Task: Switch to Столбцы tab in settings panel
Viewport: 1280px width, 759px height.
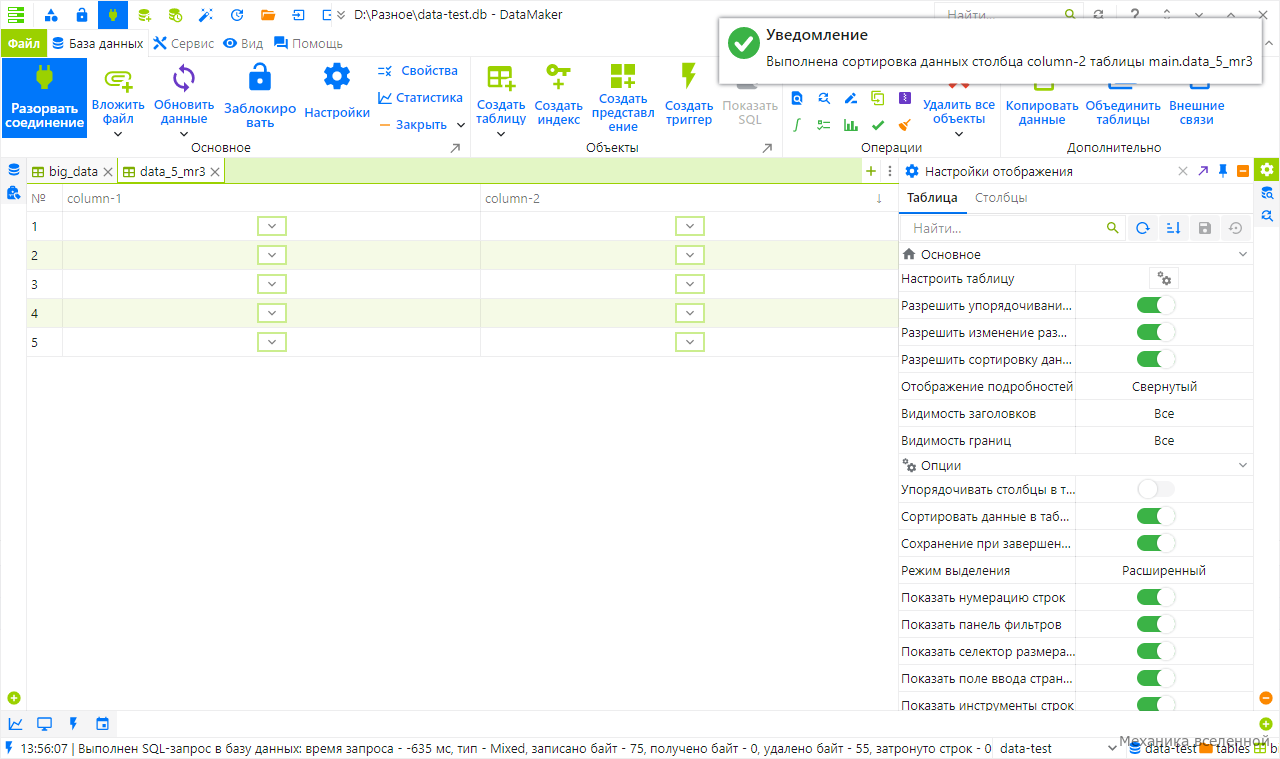Action: (1001, 198)
